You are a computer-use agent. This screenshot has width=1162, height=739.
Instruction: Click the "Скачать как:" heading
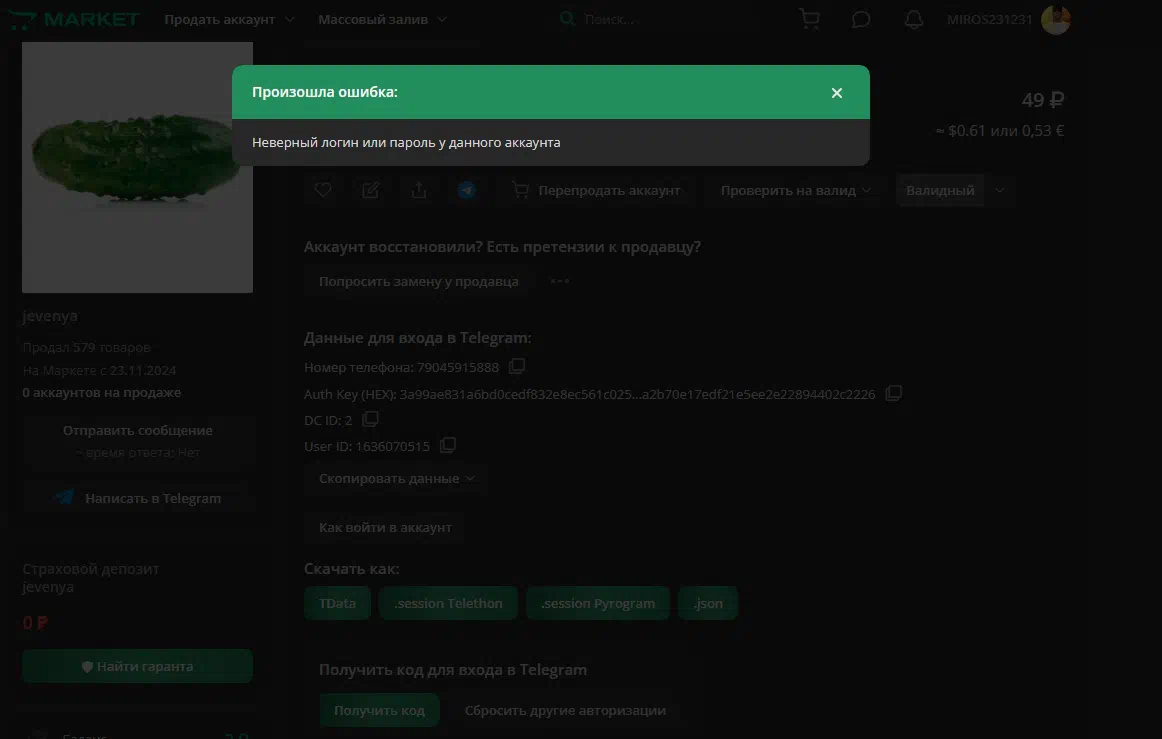pyautogui.click(x=351, y=569)
